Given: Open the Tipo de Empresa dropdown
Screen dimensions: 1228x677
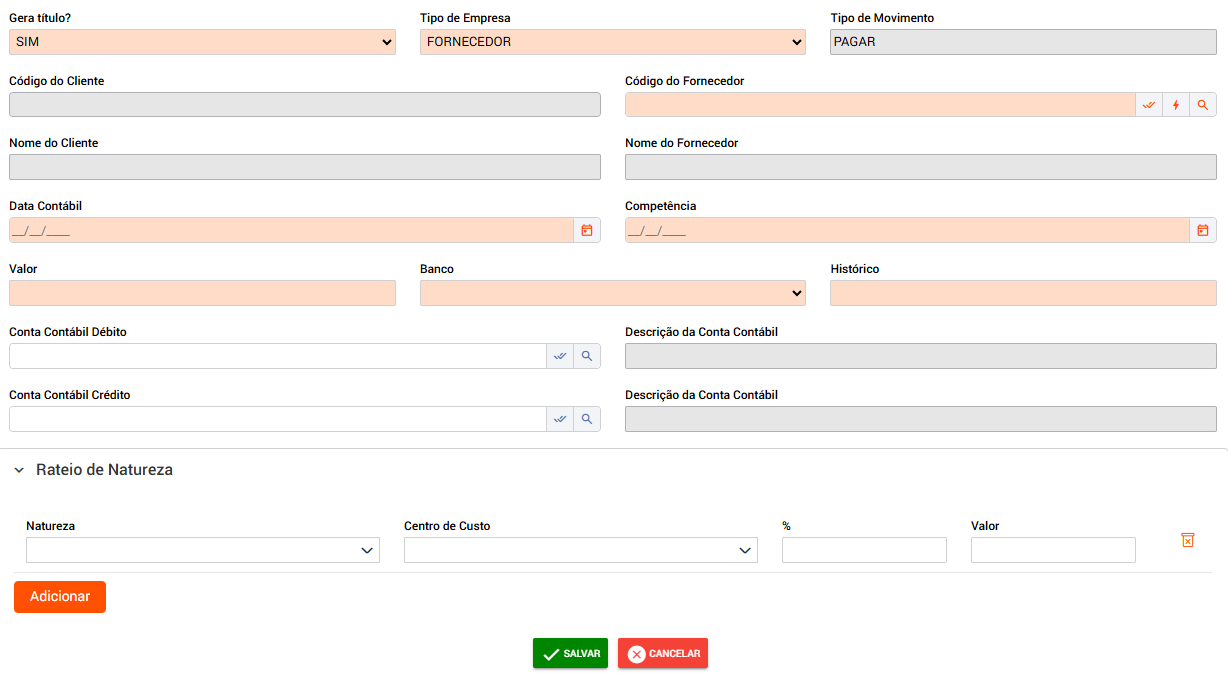Looking at the screenshot, I should tap(612, 42).
